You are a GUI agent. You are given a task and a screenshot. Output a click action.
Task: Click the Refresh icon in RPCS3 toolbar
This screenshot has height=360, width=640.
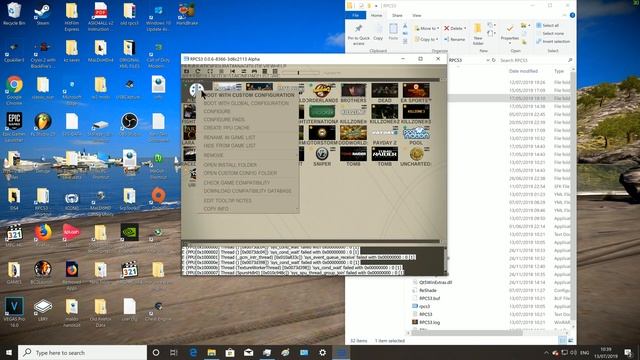198,72
